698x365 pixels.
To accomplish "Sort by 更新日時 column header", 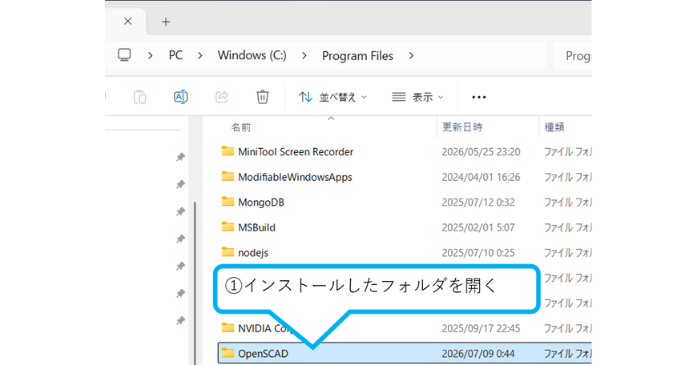I will click(x=462, y=127).
